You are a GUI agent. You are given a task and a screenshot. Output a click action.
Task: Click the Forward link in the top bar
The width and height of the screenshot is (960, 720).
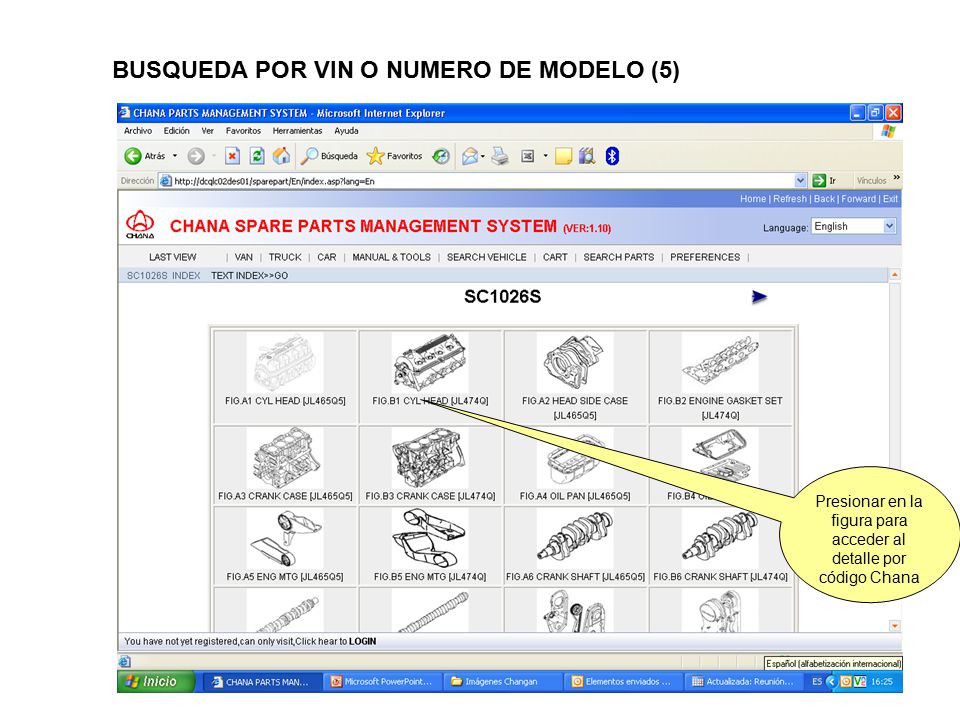click(x=858, y=199)
